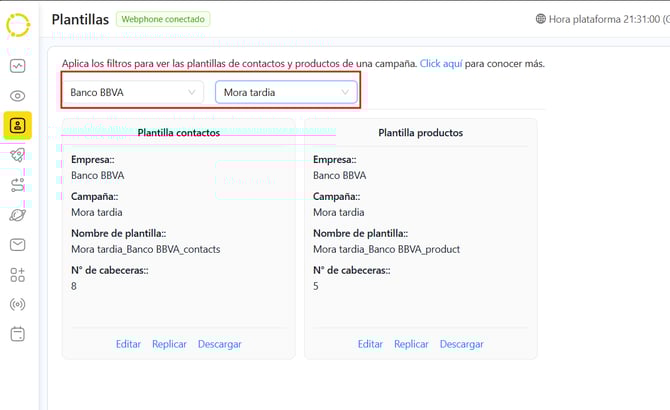The image size is (670, 410).
Task: Click the cabeceras value 5
Action: coord(316,286)
